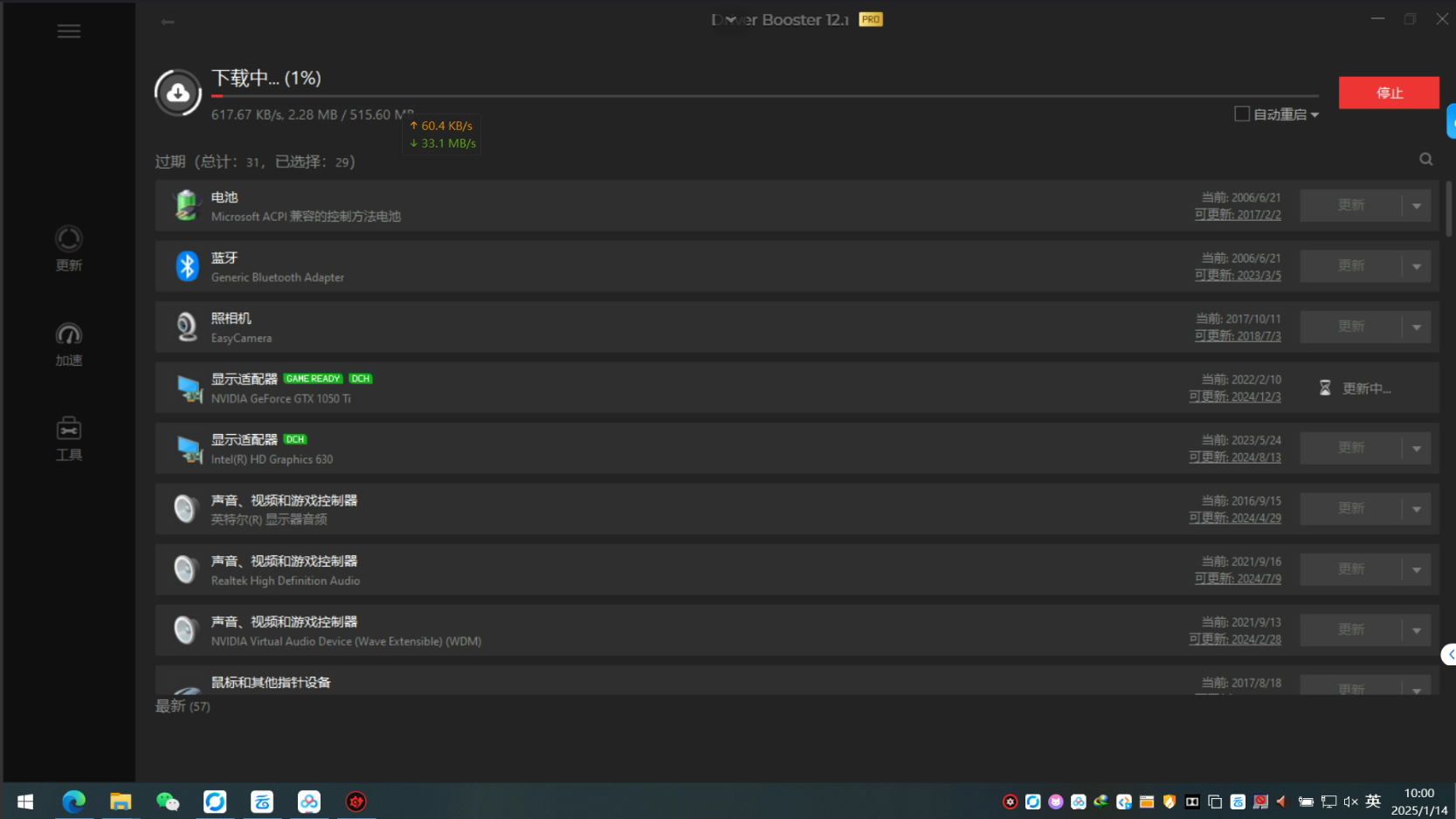Click the GAME READY badge
Viewport: 1456px width, 819px height.
(x=313, y=379)
